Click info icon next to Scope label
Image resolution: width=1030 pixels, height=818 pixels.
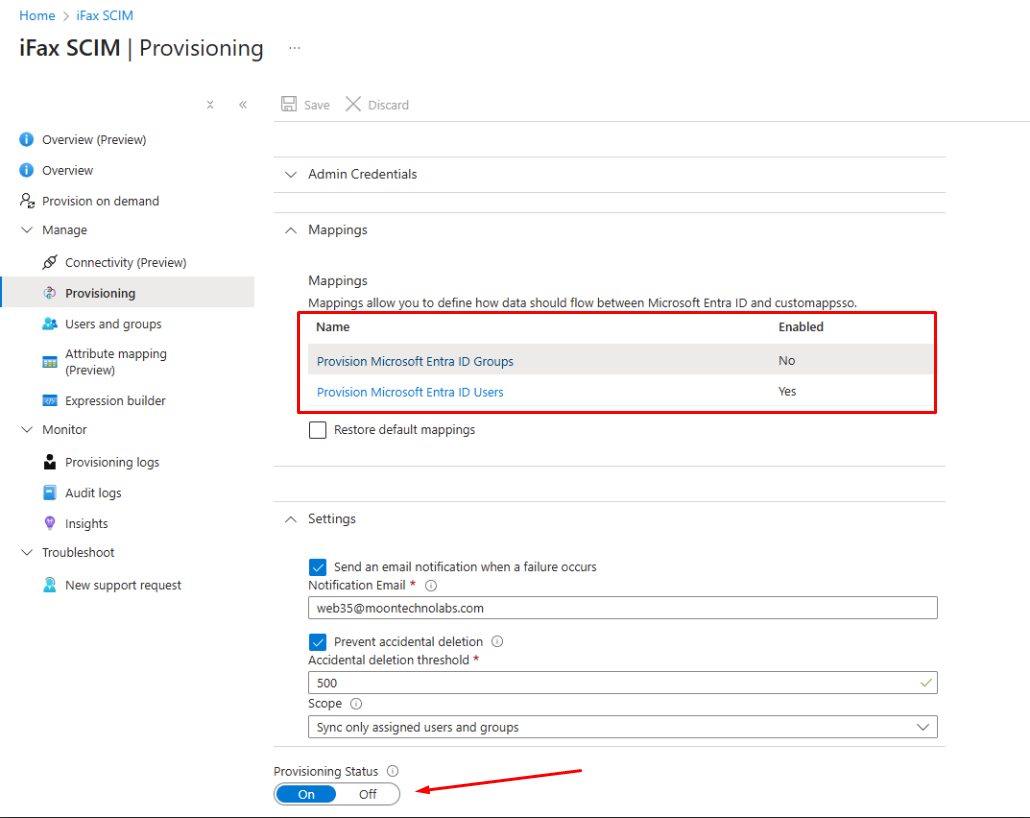click(x=356, y=704)
